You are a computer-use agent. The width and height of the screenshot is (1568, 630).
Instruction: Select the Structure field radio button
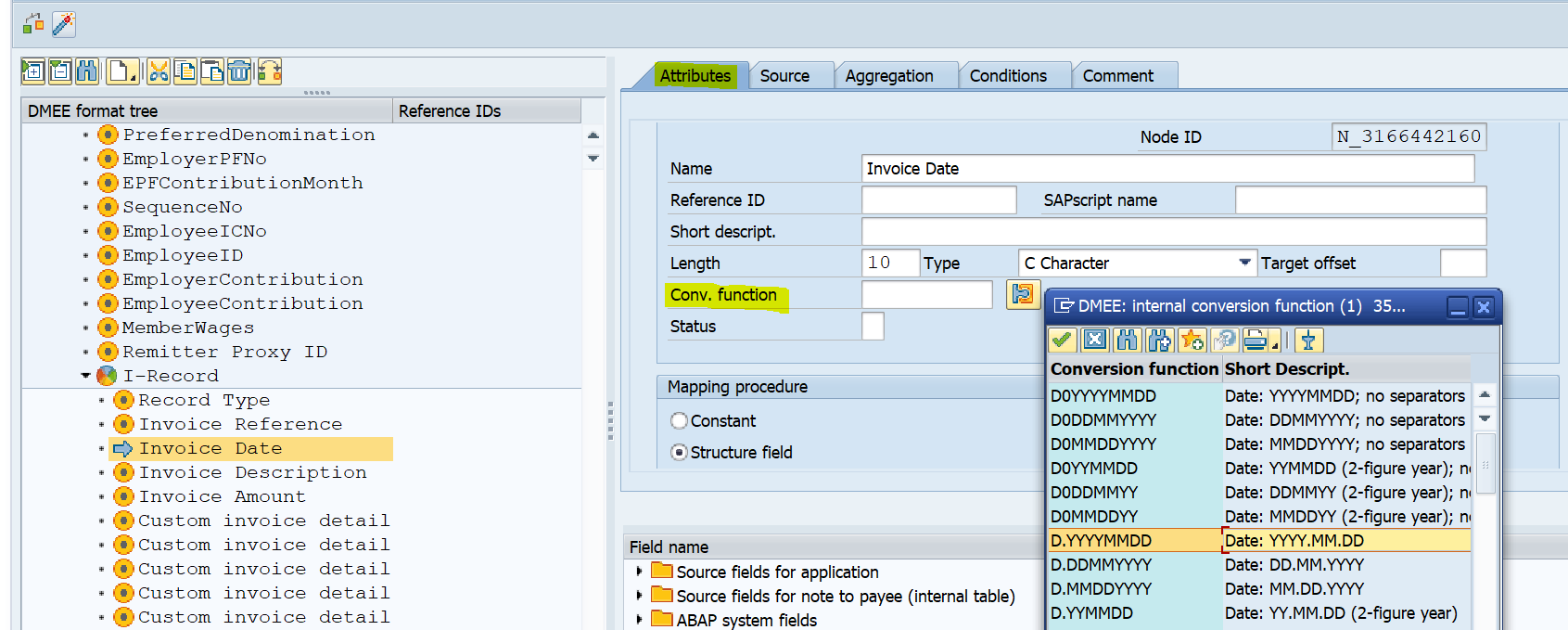pos(679,453)
